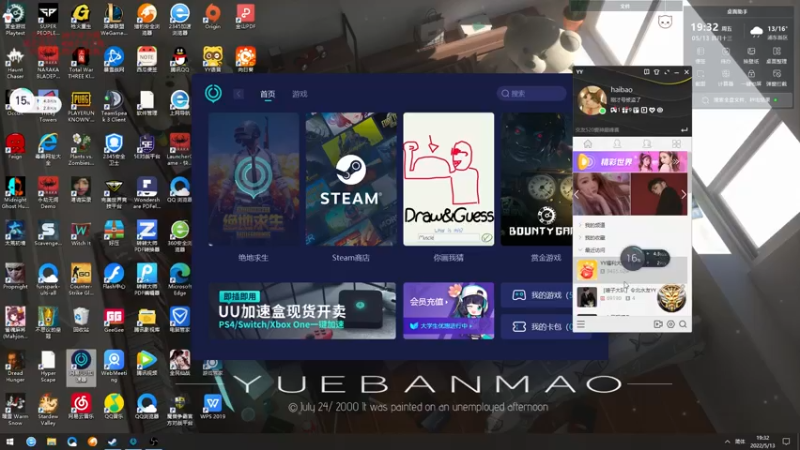Open the Steam icon in the taskbar
800x450 pixels.
112,442
